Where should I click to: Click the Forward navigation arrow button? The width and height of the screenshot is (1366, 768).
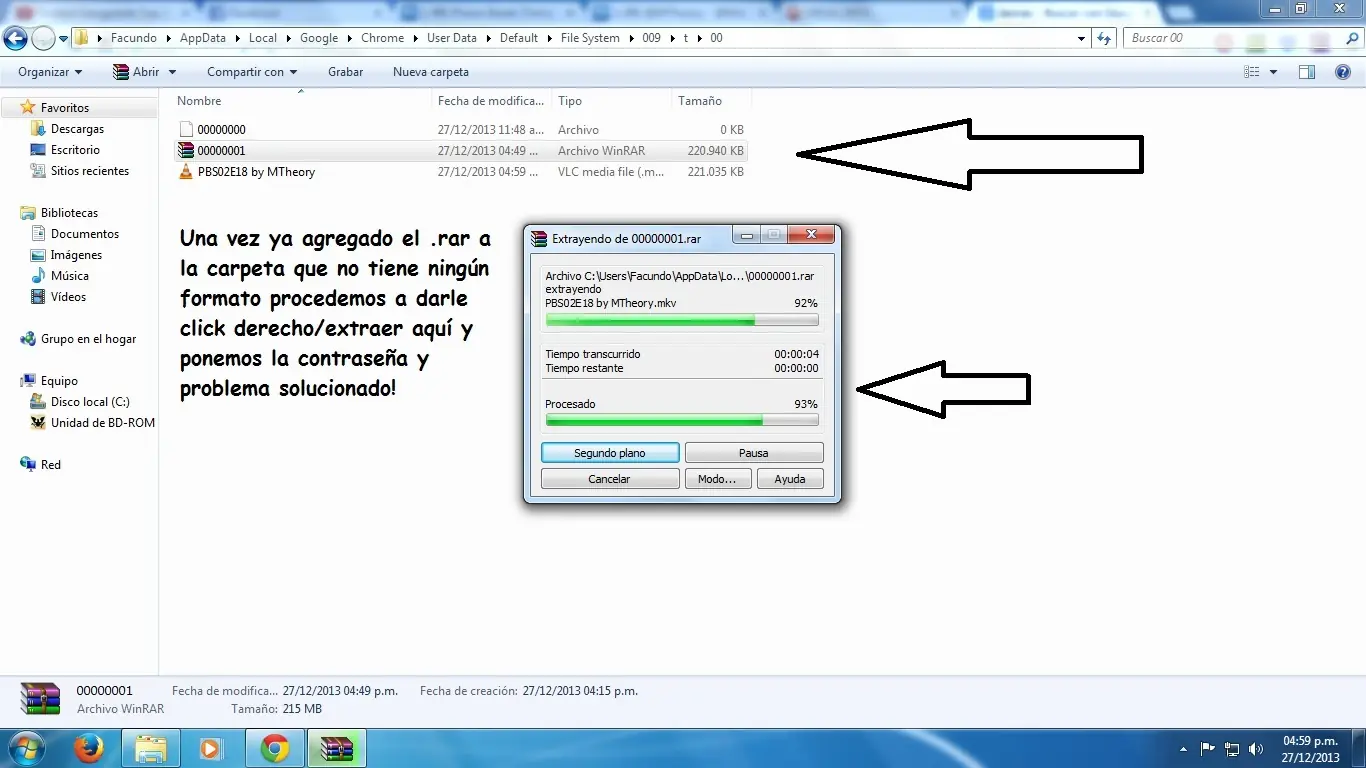[43, 38]
